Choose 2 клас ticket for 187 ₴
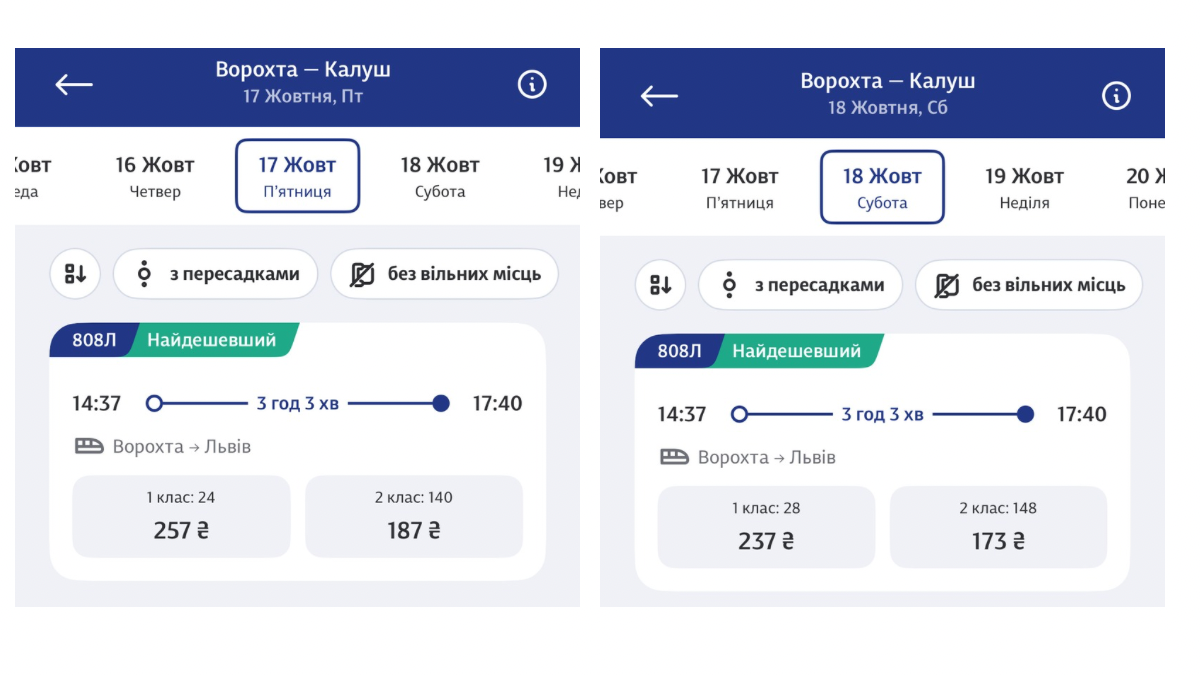This screenshot has height=675, width=1200. coord(414,516)
